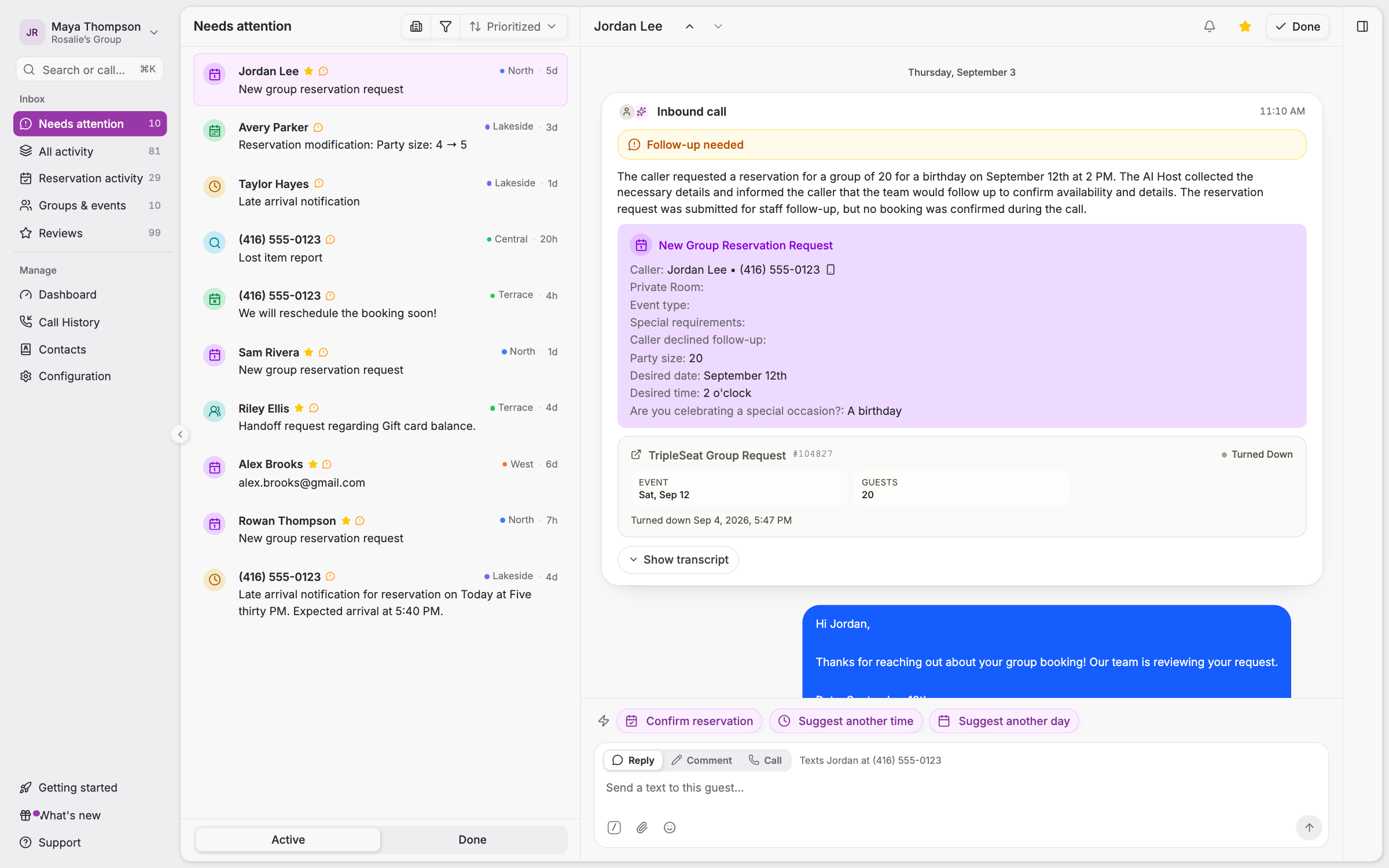
Task: Open Reviews section
Action: 90,233
